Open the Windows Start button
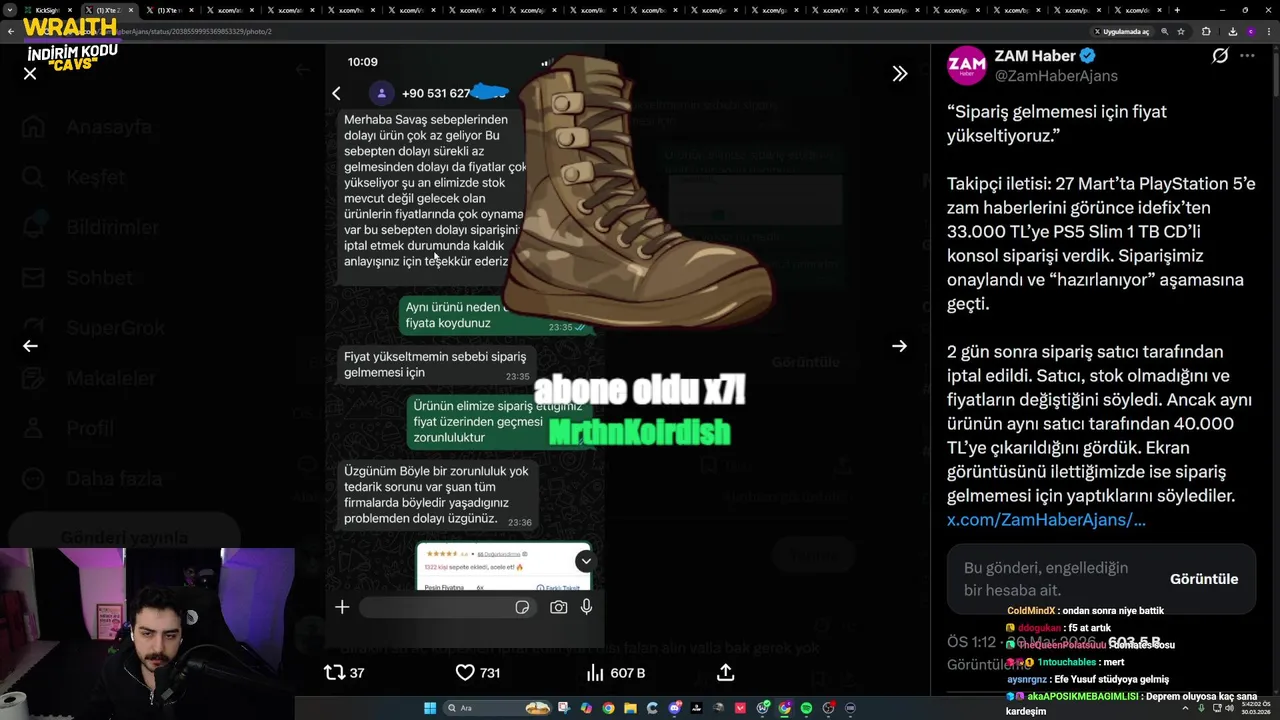The image size is (1280, 720). coord(430,708)
